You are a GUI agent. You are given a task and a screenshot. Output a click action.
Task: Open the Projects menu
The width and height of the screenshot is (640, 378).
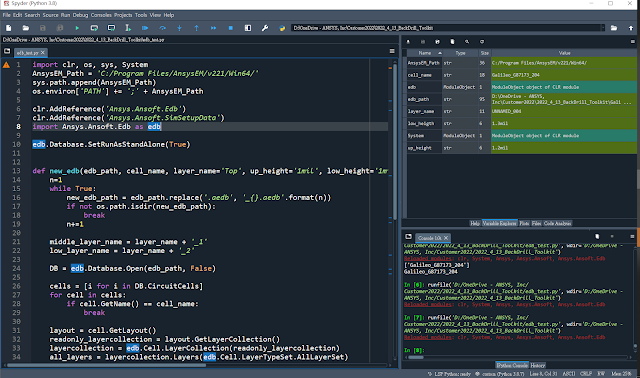(x=123, y=15)
